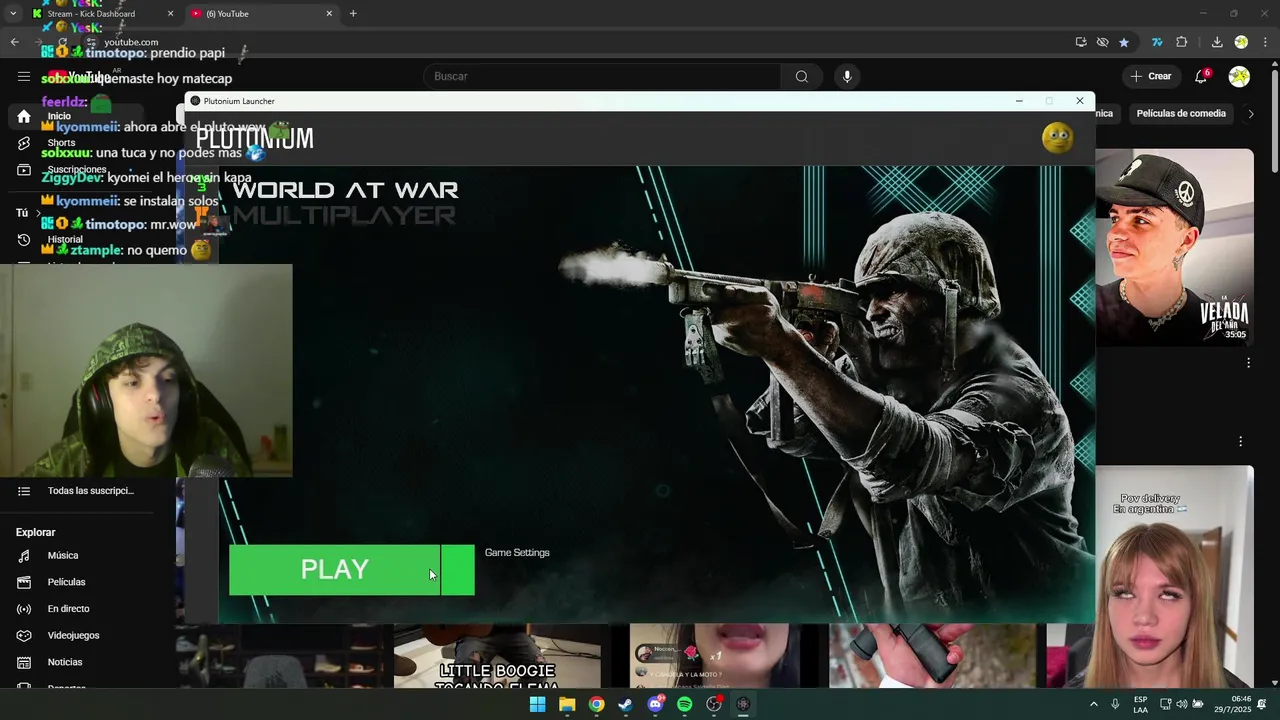The width and height of the screenshot is (1280, 720).
Task: Show more filter chips with right arrow
Action: coord(1250,114)
